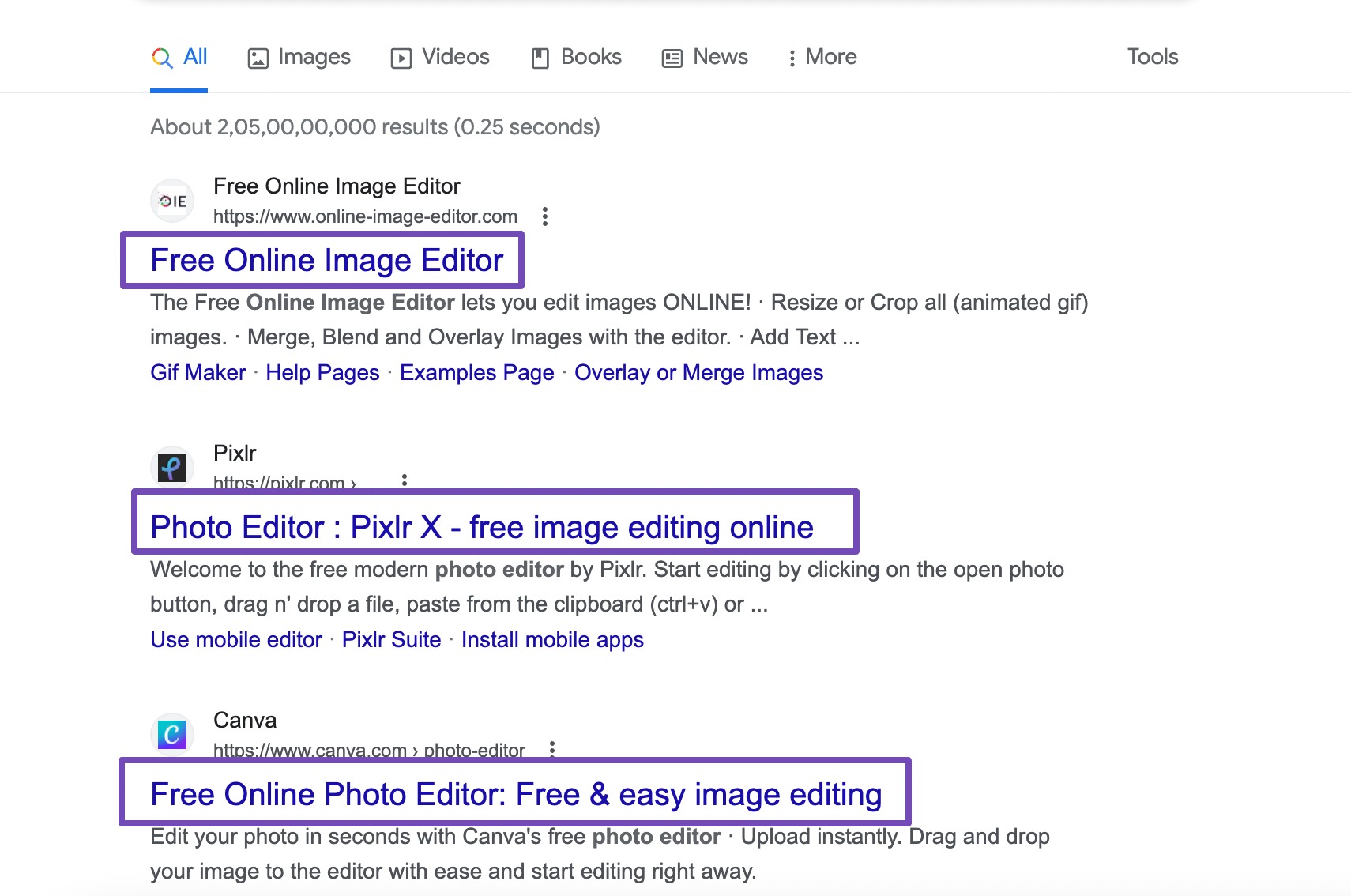Visit Overlay or Merge Images sitelink
The height and width of the screenshot is (896, 1351).
pos(699,372)
